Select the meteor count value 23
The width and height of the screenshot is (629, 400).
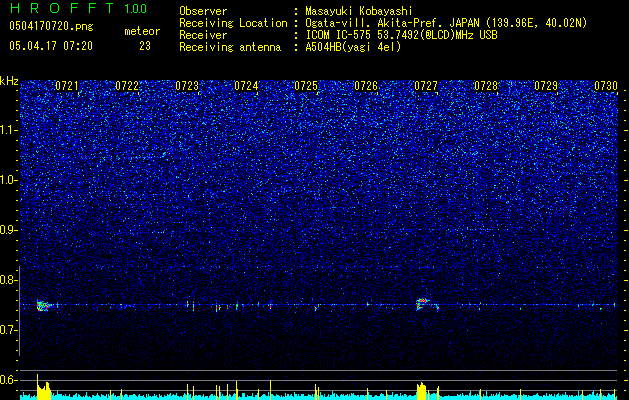pyautogui.click(x=145, y=46)
